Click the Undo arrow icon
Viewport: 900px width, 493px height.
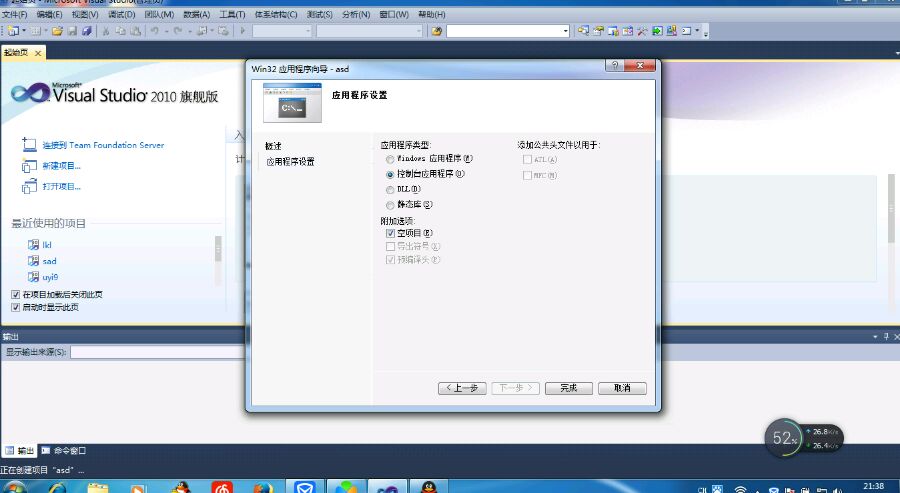coord(154,31)
